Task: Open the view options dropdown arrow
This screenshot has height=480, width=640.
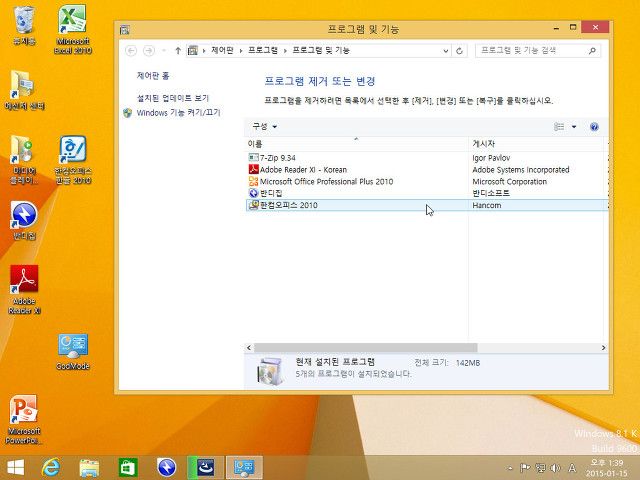Action: (574, 127)
